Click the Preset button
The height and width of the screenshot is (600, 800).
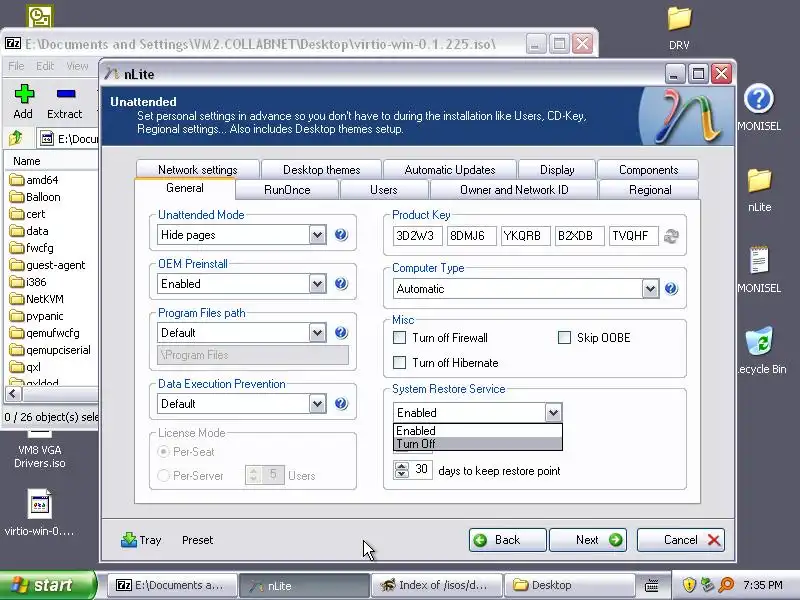197,540
